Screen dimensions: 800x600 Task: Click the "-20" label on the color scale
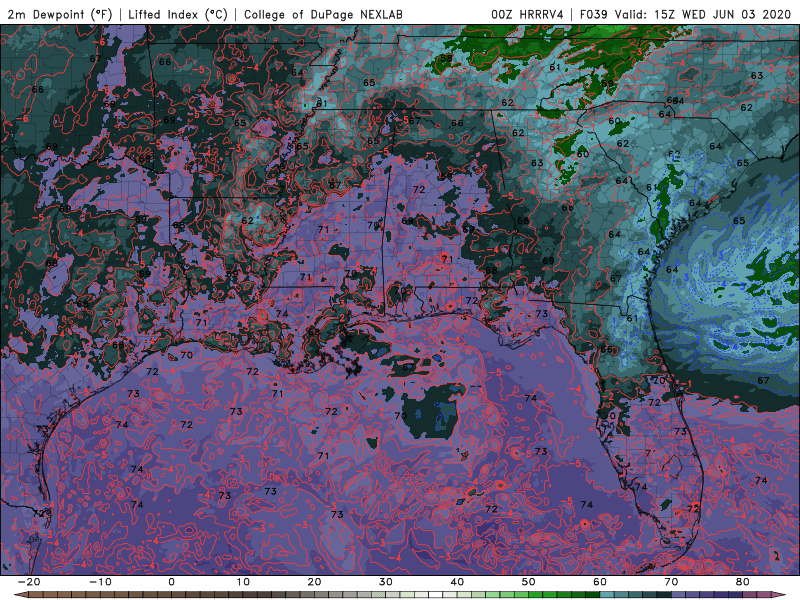pyautogui.click(x=29, y=582)
